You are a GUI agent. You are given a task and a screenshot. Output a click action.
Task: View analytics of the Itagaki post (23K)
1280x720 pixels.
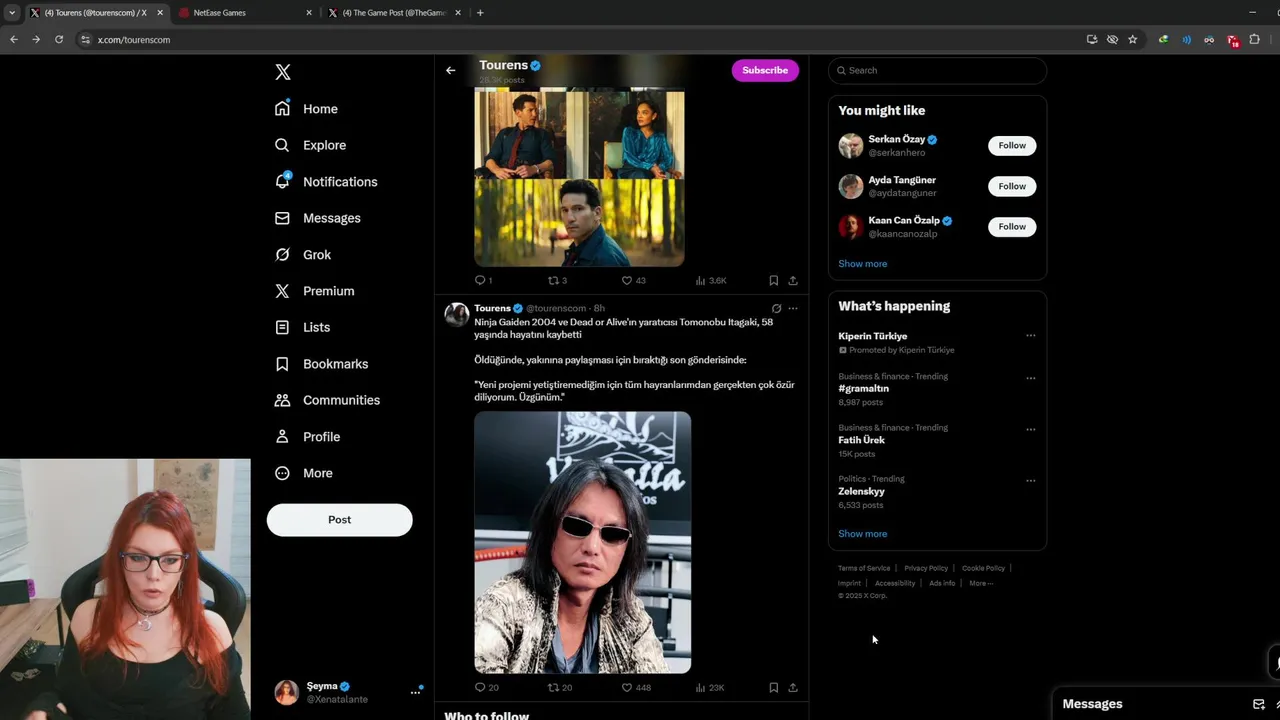coord(710,688)
